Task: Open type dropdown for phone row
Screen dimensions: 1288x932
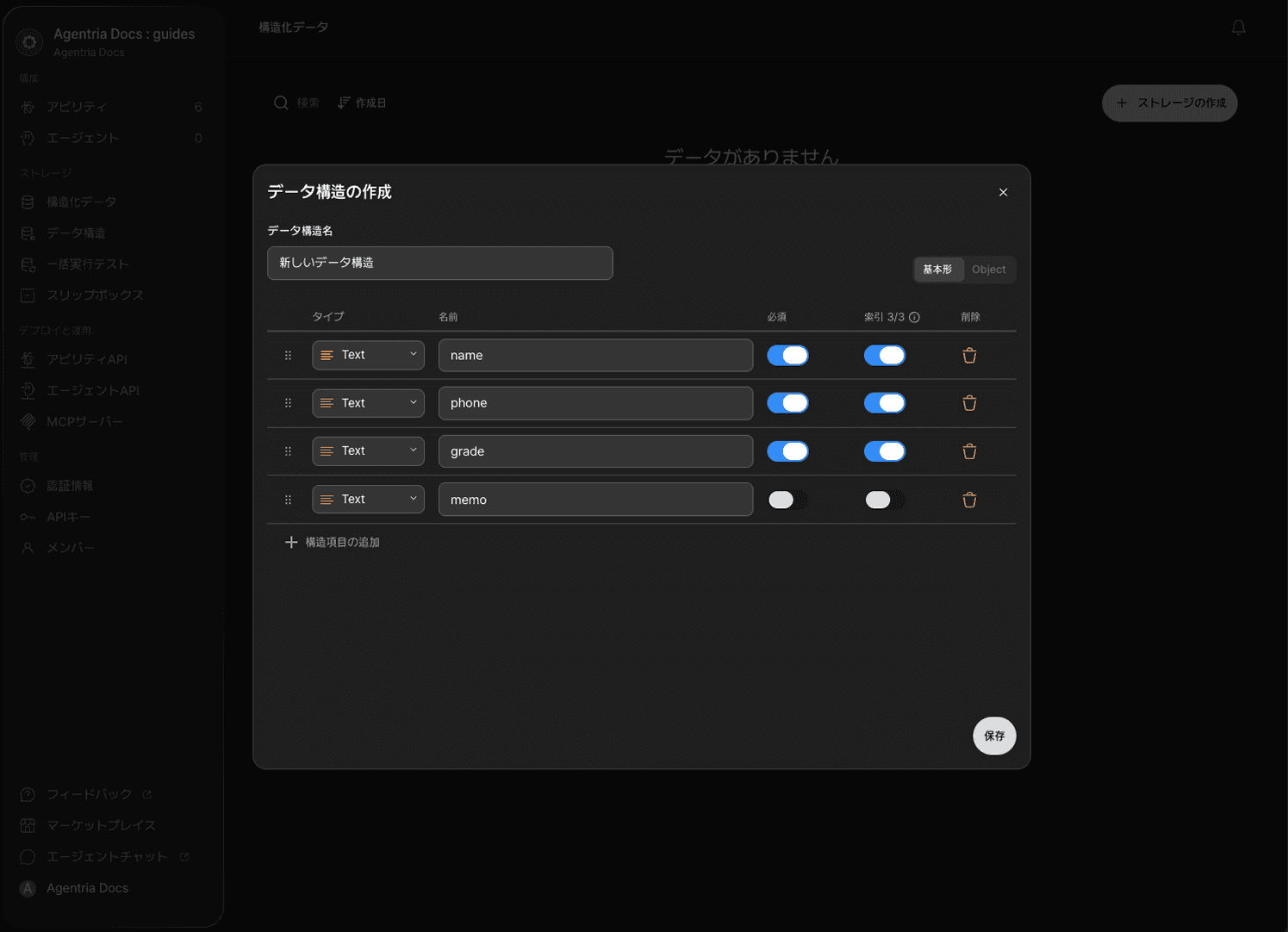Action: (x=368, y=403)
